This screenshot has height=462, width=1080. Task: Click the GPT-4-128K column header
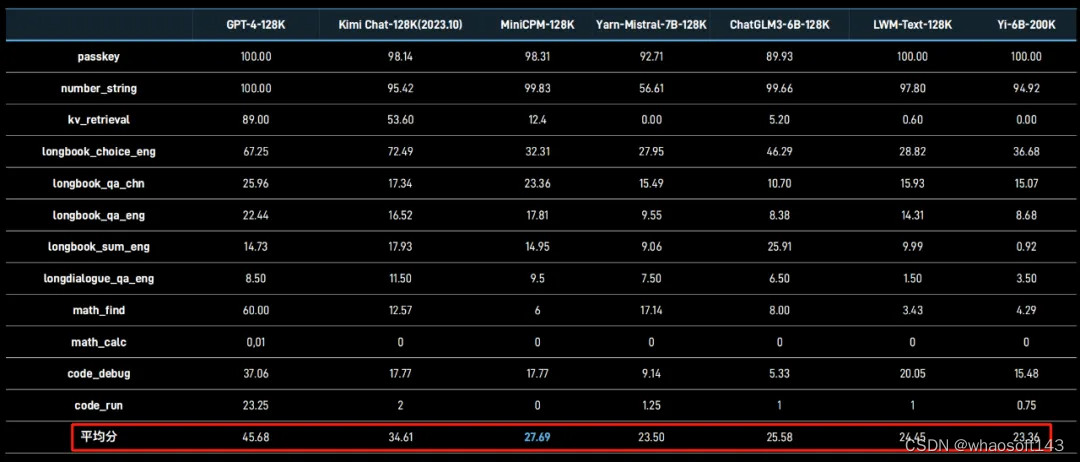[x=256, y=25]
